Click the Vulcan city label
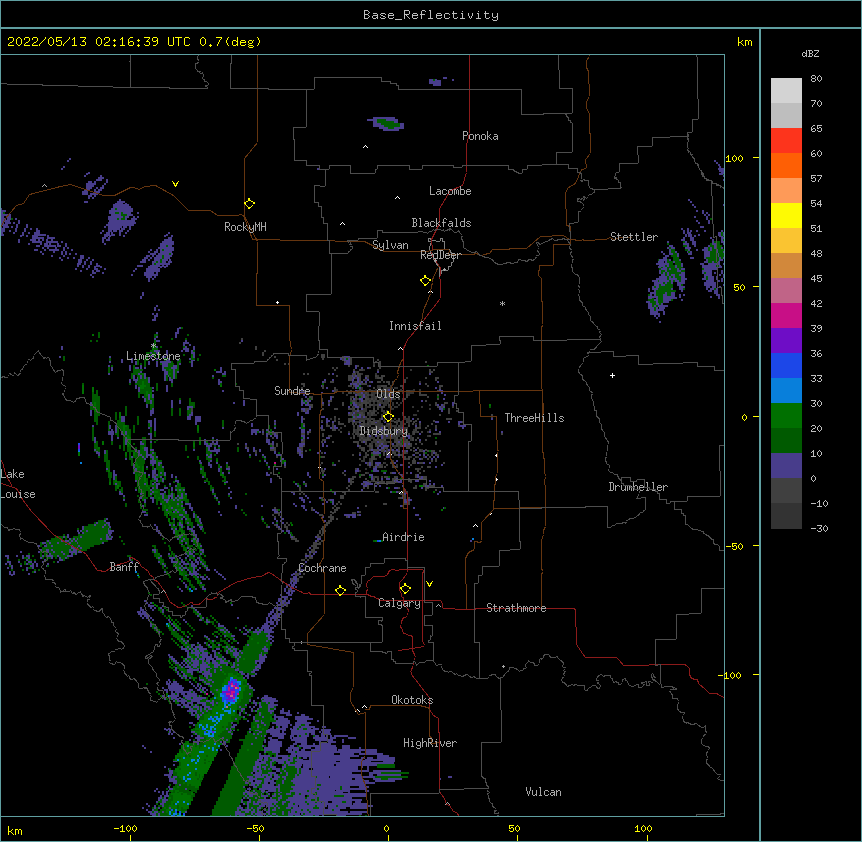 (543, 792)
